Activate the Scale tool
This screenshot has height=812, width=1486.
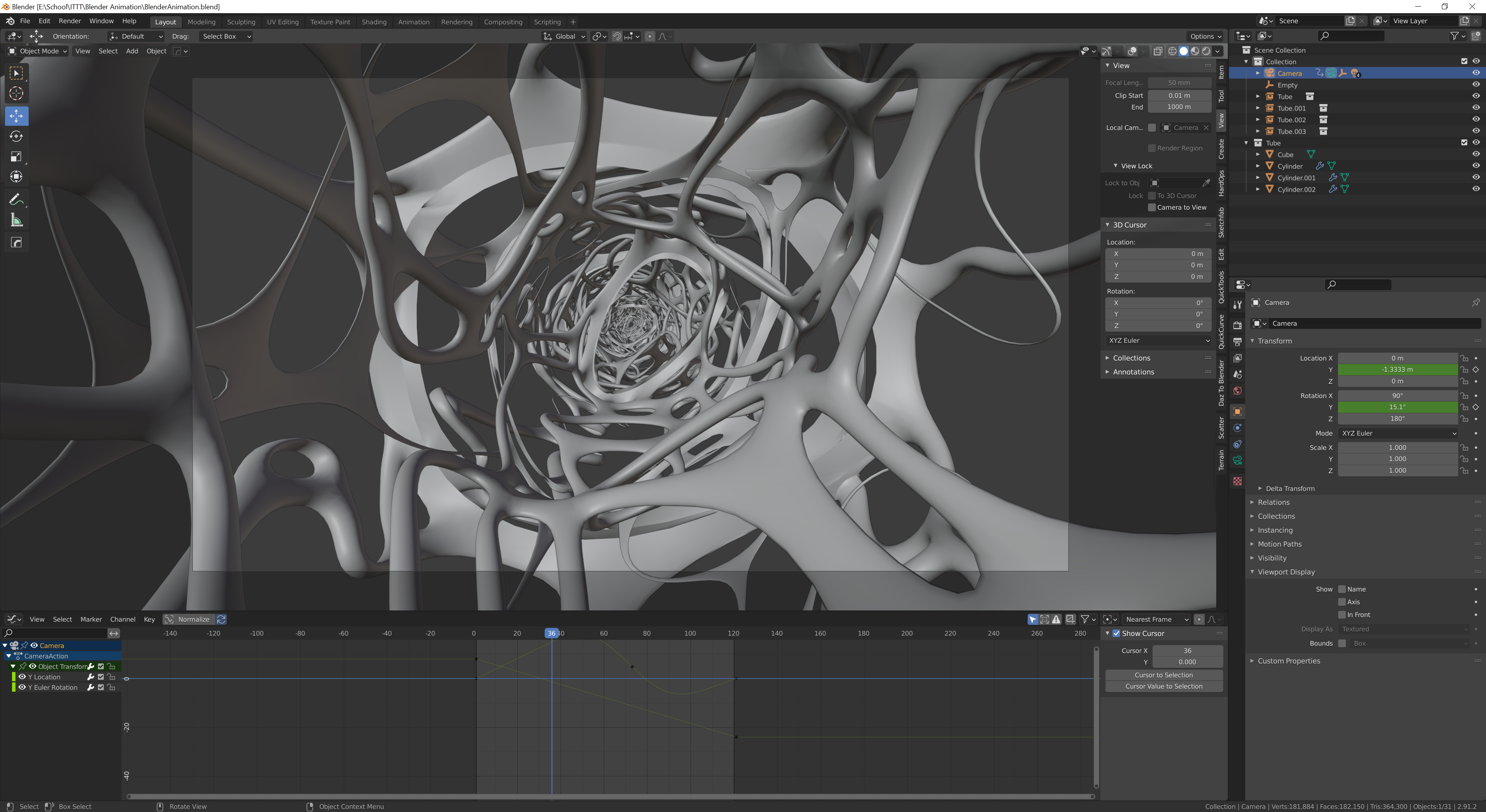click(16, 156)
